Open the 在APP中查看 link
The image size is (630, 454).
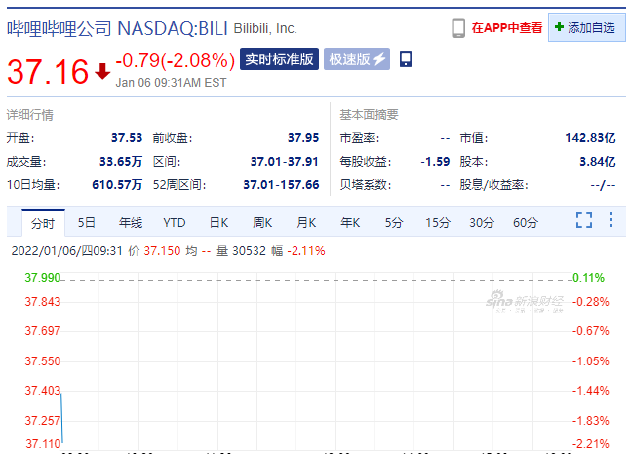click(x=507, y=28)
